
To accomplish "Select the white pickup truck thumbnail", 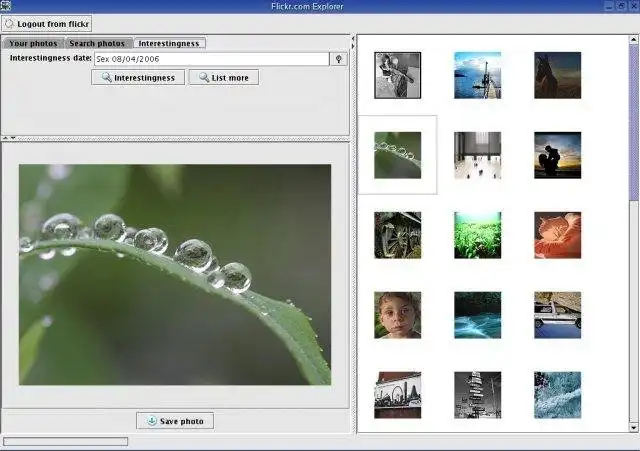I will click(558, 315).
